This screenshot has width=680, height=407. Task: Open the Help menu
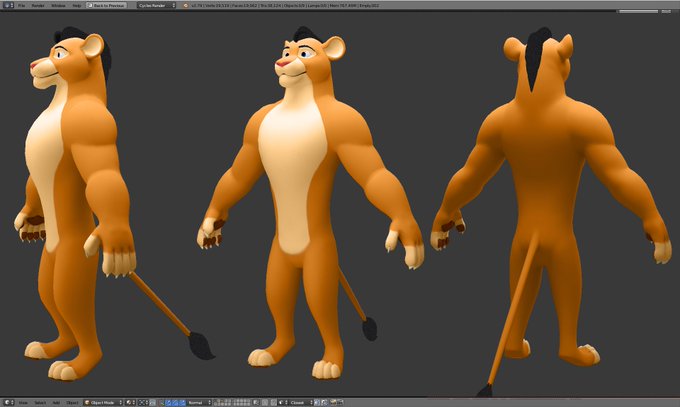pos(77,5)
